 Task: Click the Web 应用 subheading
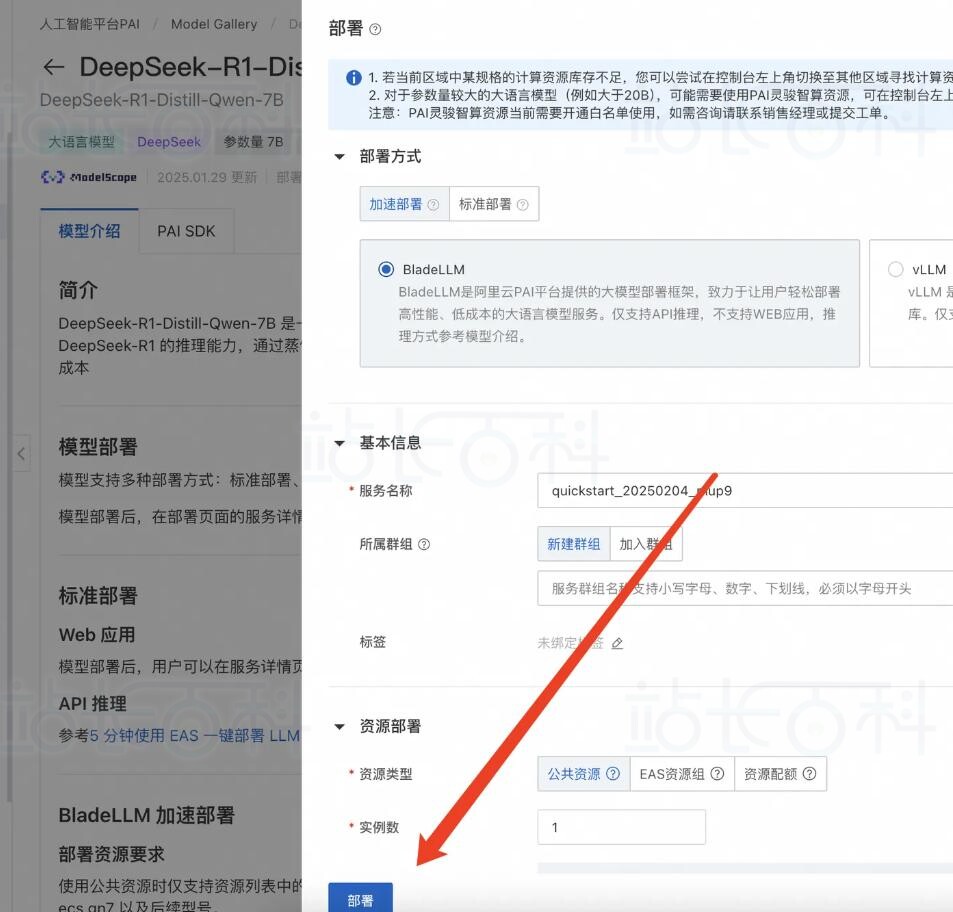click(x=97, y=635)
